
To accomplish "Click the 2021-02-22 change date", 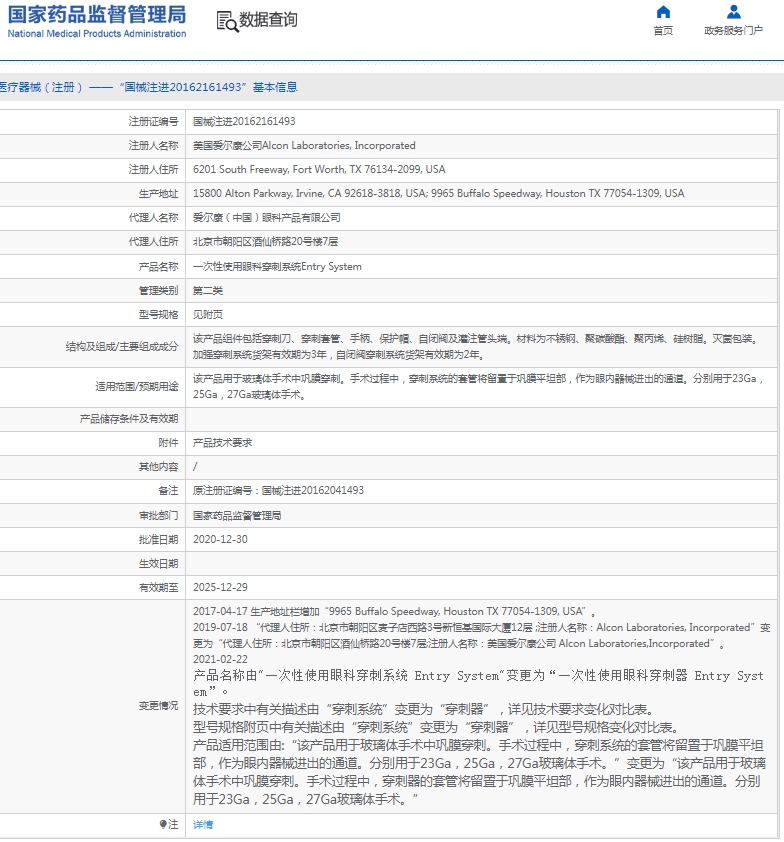I will (x=220, y=659).
